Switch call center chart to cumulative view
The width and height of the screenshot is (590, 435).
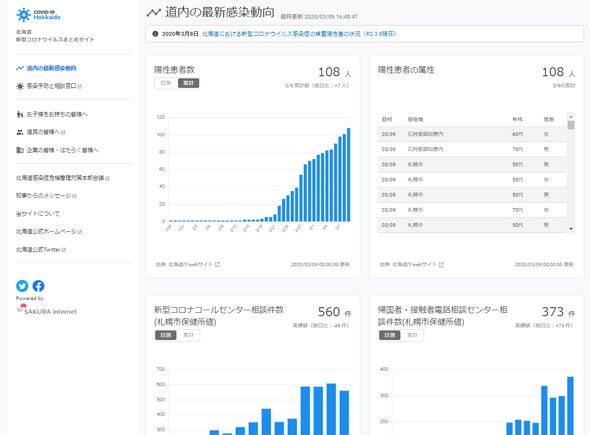coord(188,335)
